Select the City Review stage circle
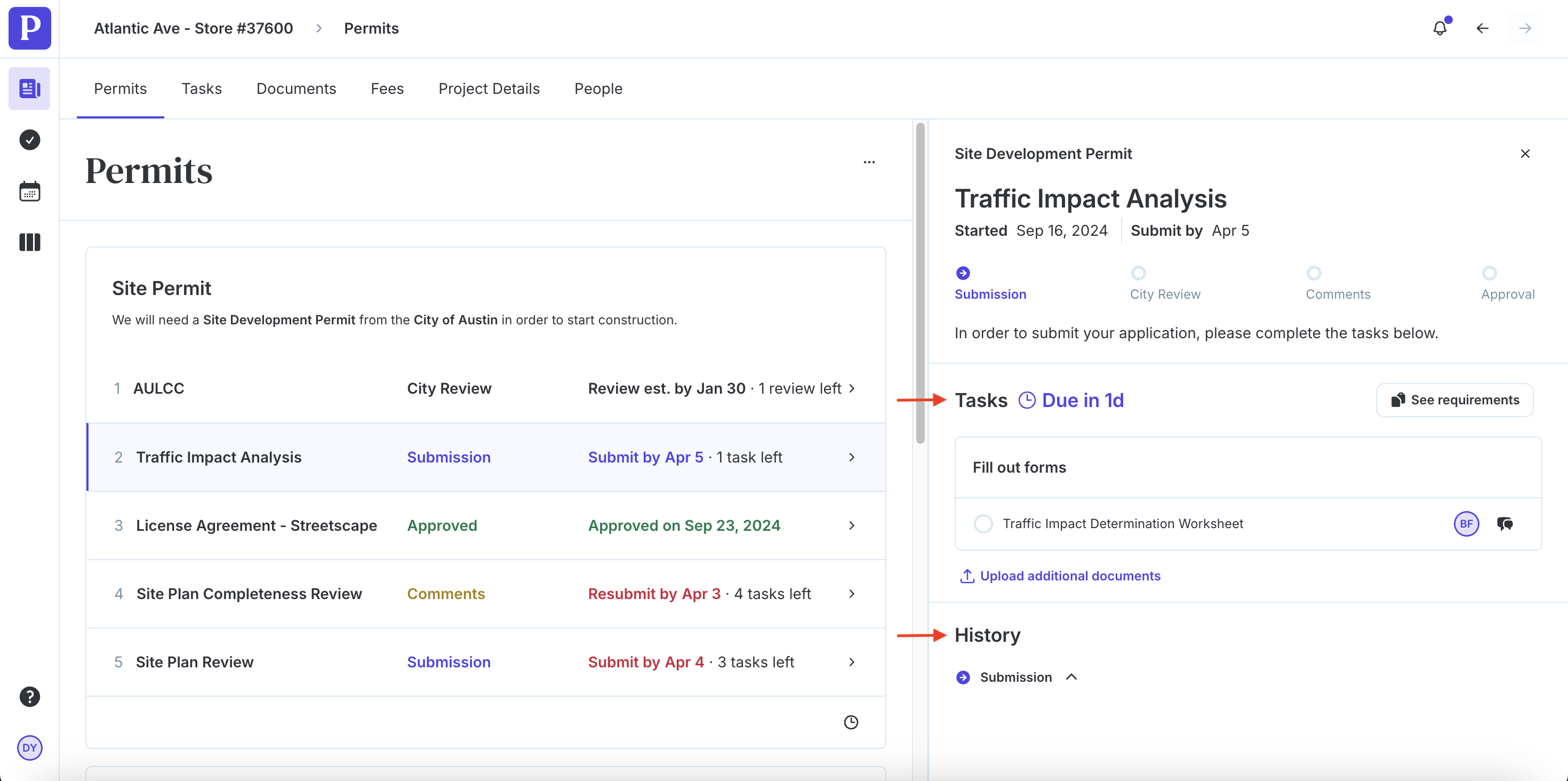This screenshot has width=1568, height=781. point(1138,273)
